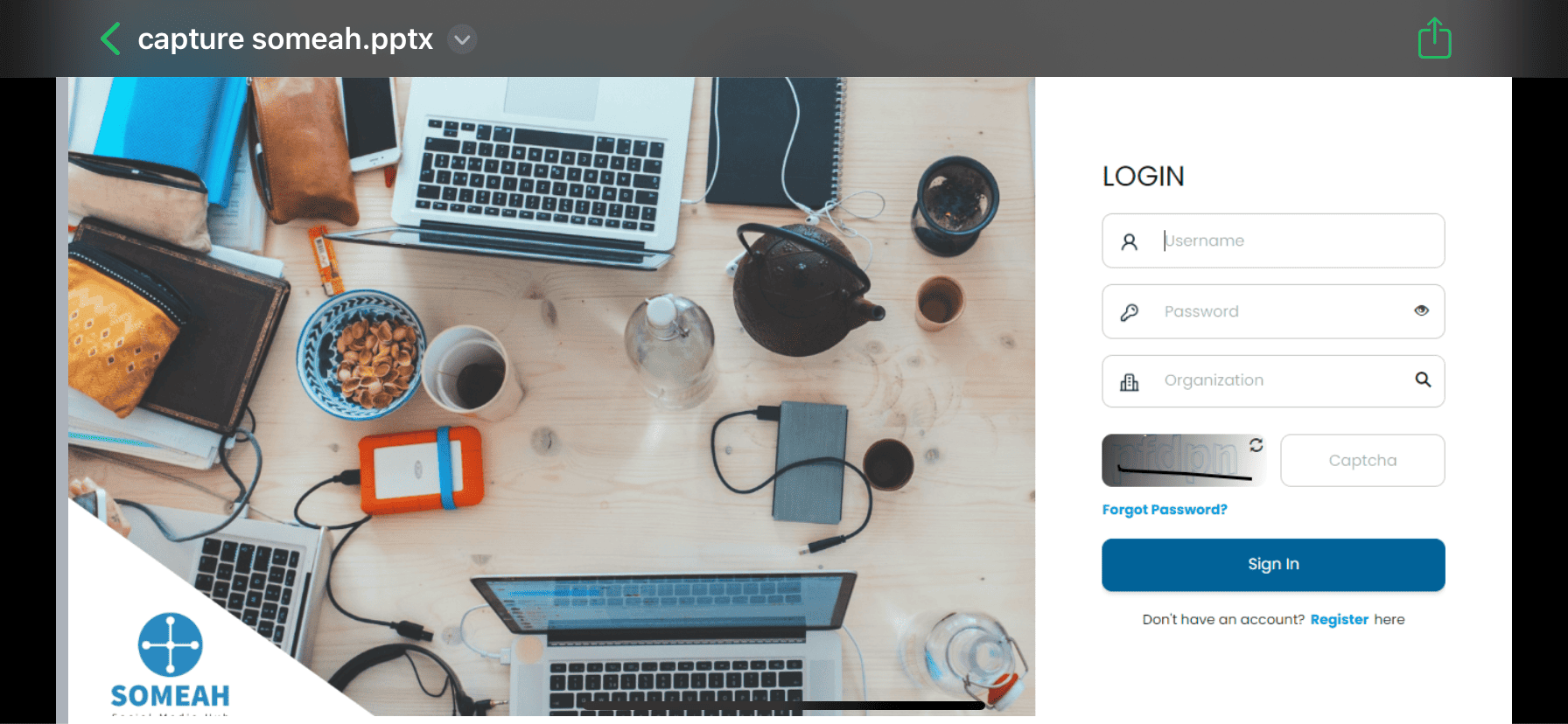
Task: Tap the green back chevron
Action: (110, 39)
